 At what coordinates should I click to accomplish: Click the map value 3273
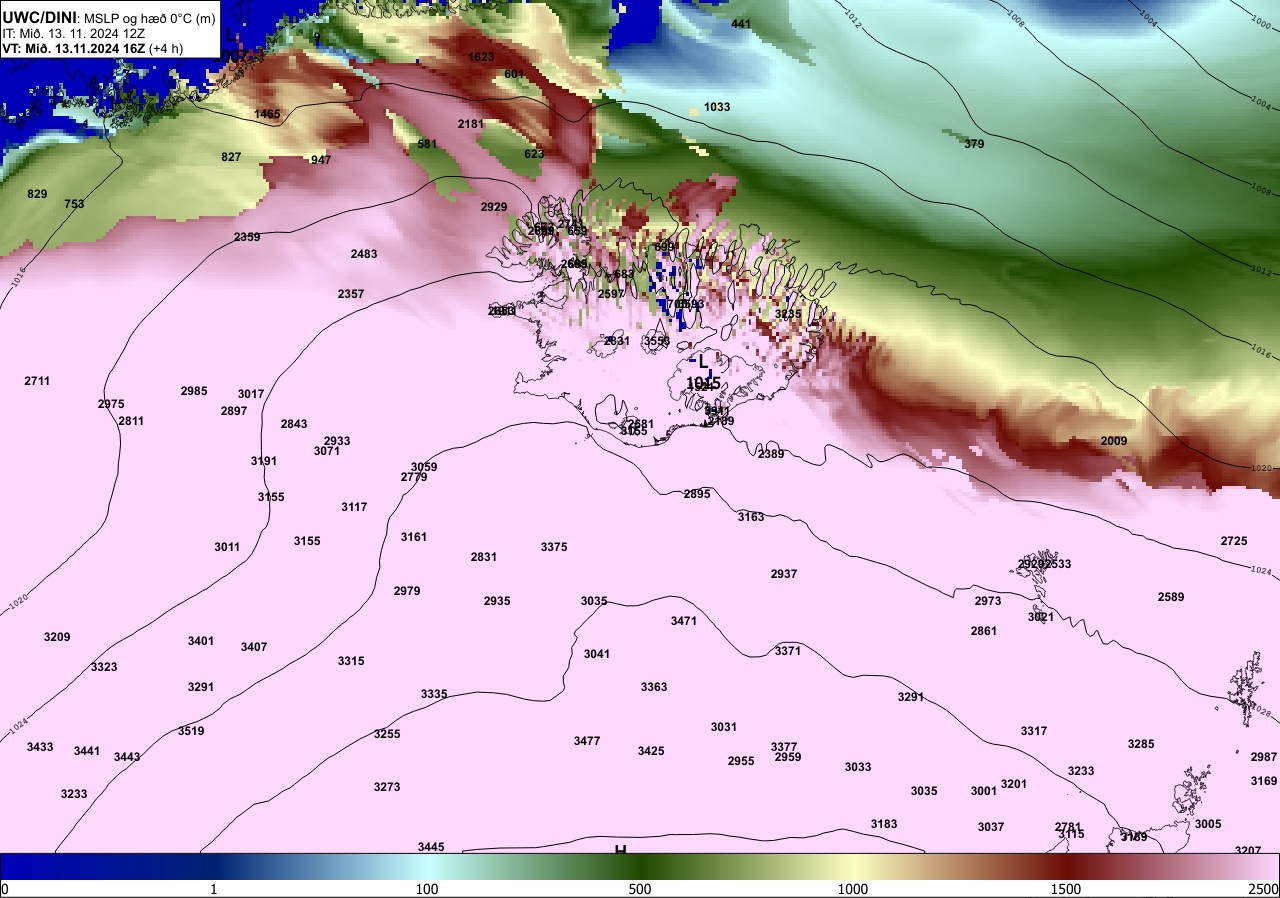coord(387,787)
